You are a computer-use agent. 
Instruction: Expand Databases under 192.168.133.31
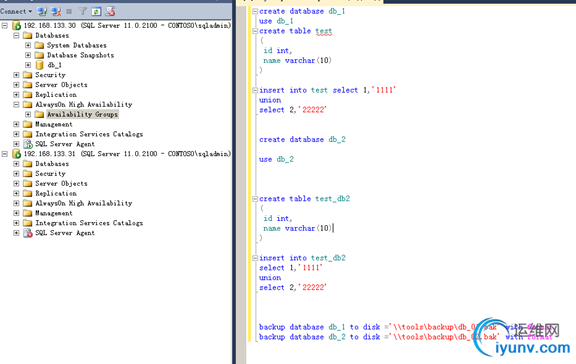pyautogui.click(x=16, y=163)
